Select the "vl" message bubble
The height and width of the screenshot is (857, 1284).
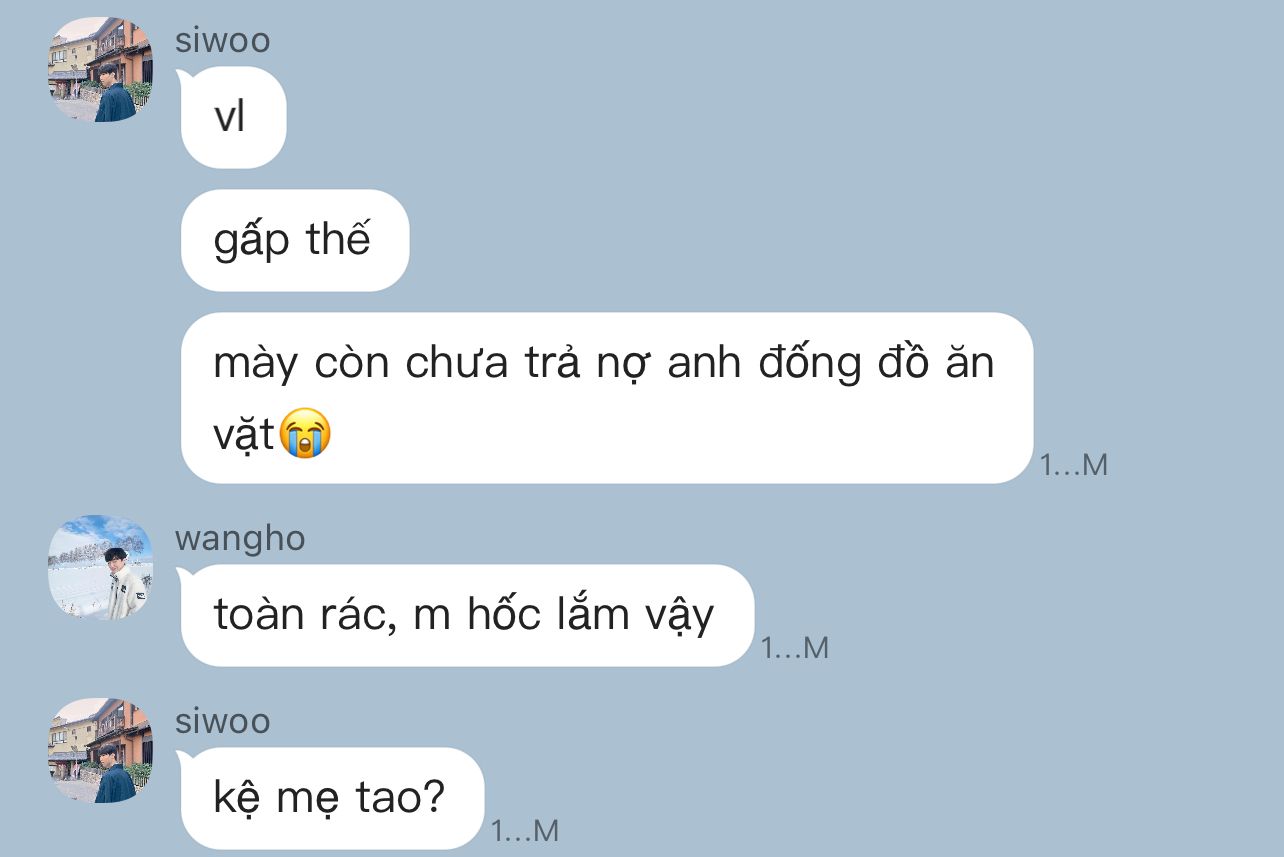tap(233, 118)
